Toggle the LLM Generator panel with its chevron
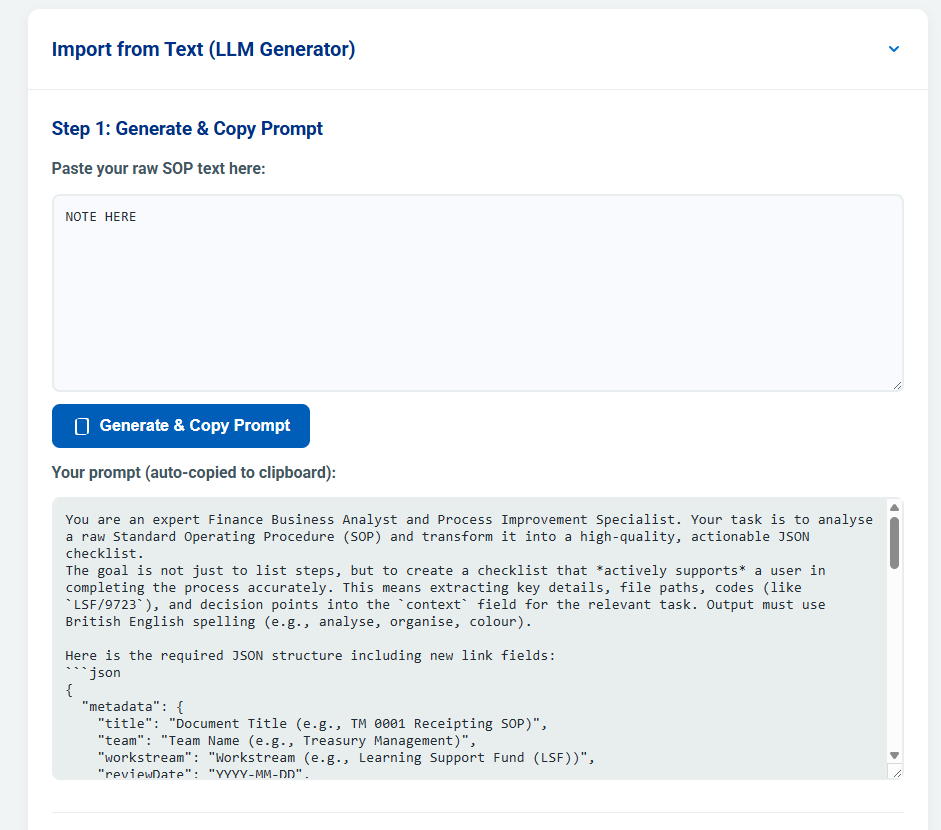 pyautogui.click(x=893, y=48)
